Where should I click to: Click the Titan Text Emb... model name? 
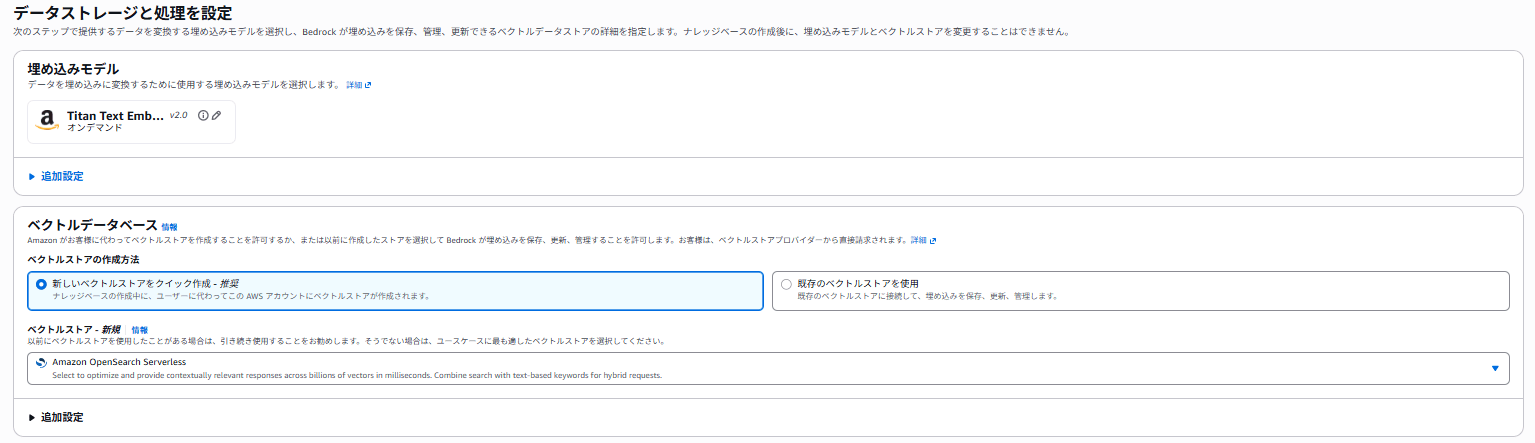point(115,116)
